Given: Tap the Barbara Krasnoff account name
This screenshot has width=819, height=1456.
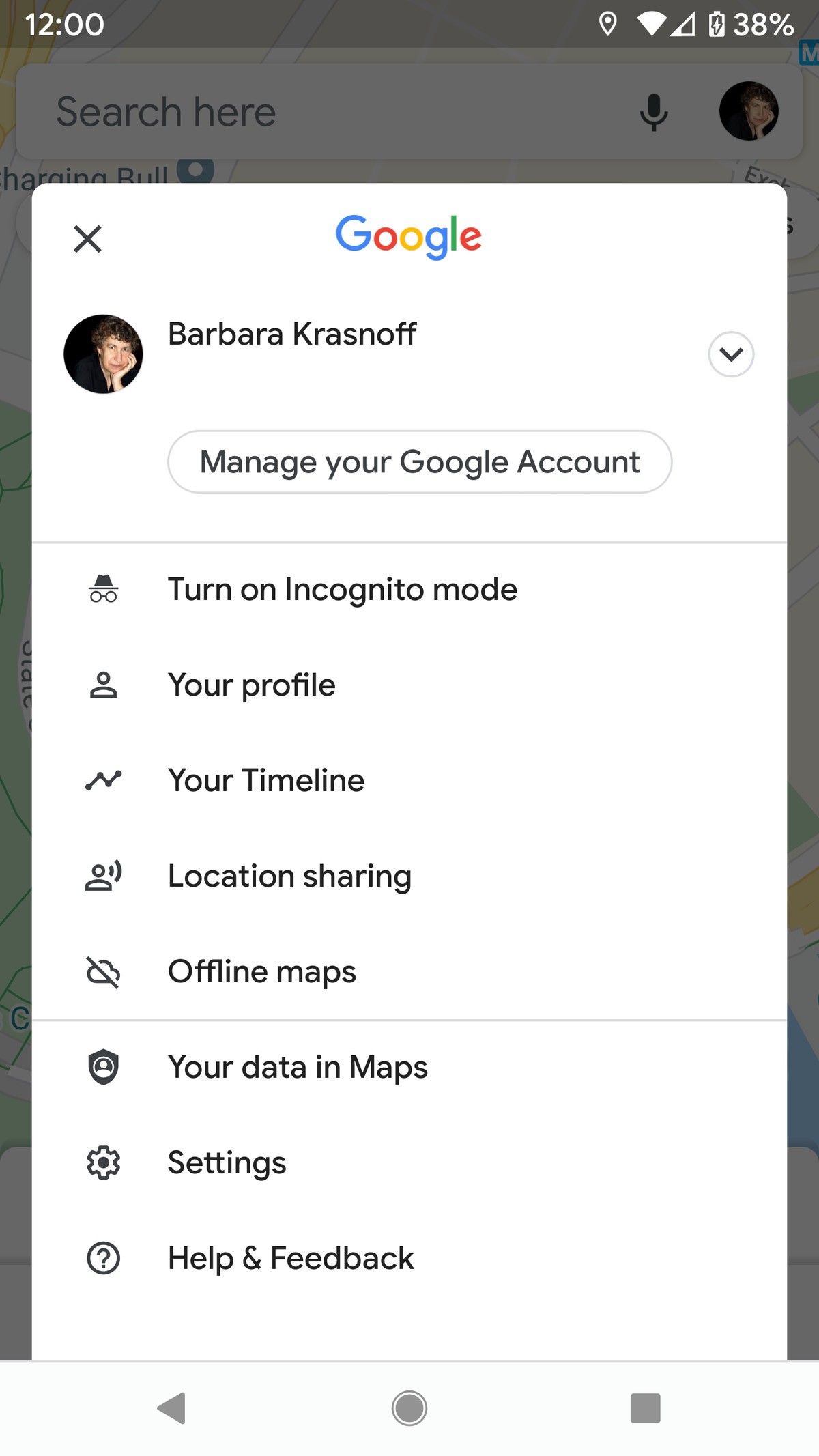Looking at the screenshot, I should (x=292, y=334).
